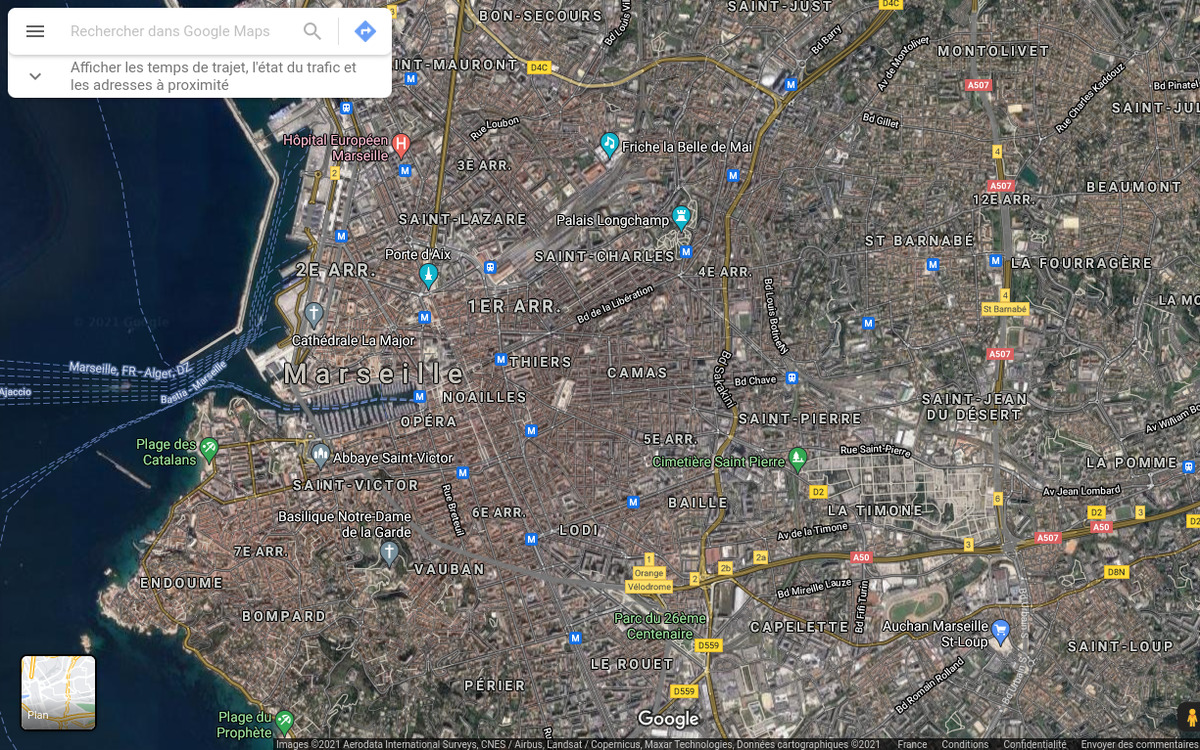This screenshot has height=750, width=1200.
Task: Click the Google Maps search field
Action: click(x=170, y=31)
